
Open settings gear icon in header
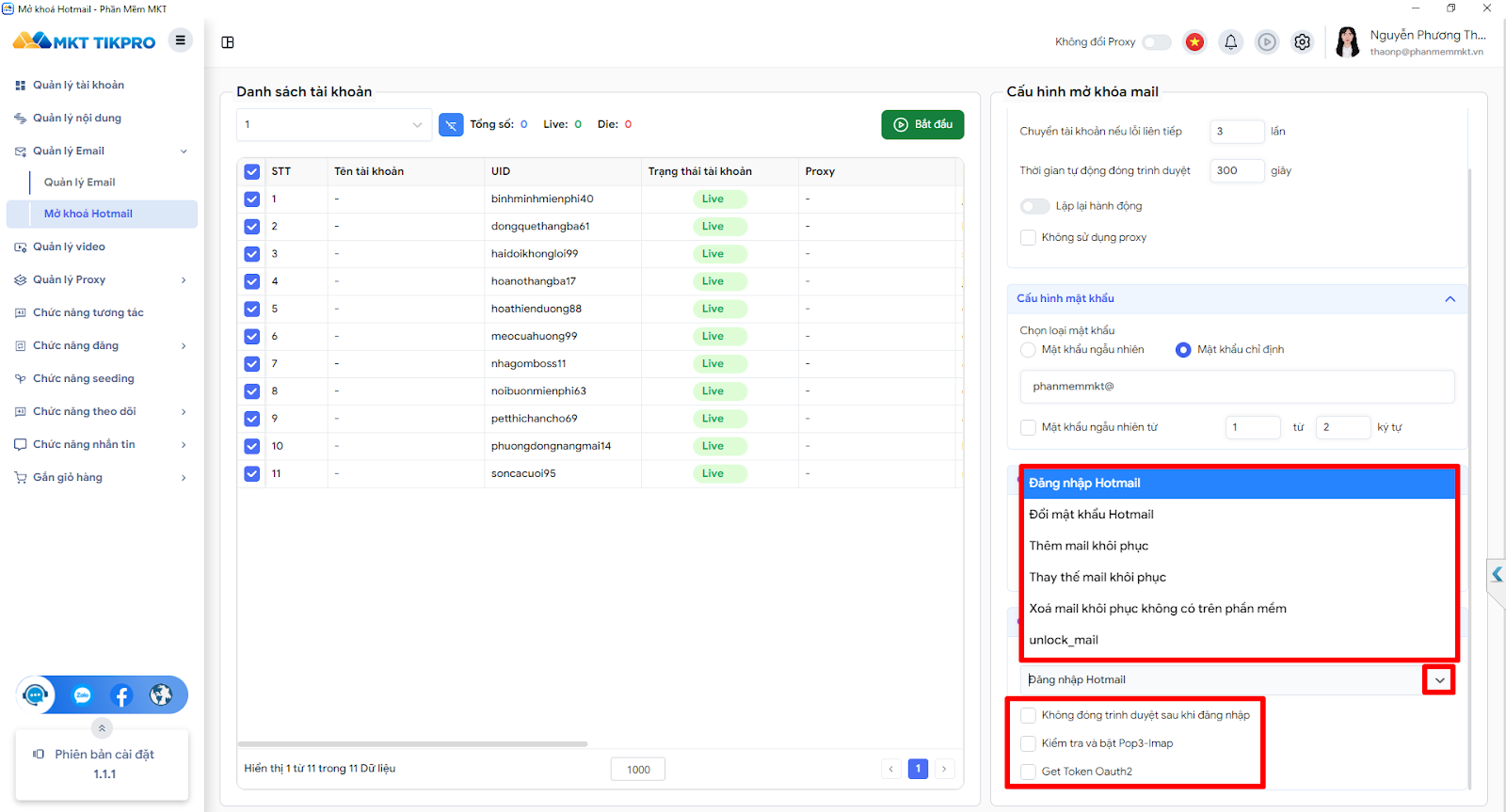(x=1303, y=42)
